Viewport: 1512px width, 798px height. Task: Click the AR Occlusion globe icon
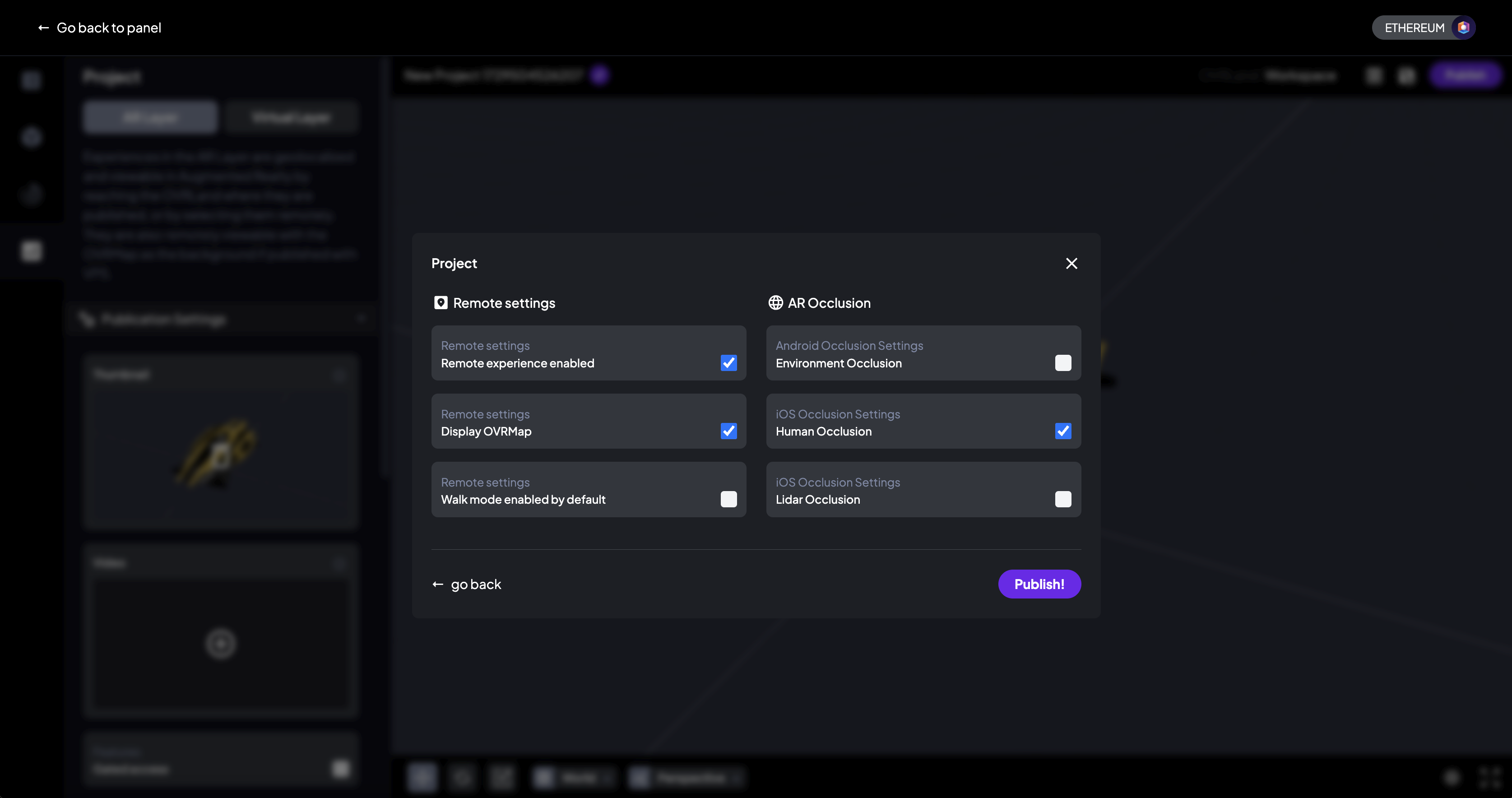click(x=775, y=303)
